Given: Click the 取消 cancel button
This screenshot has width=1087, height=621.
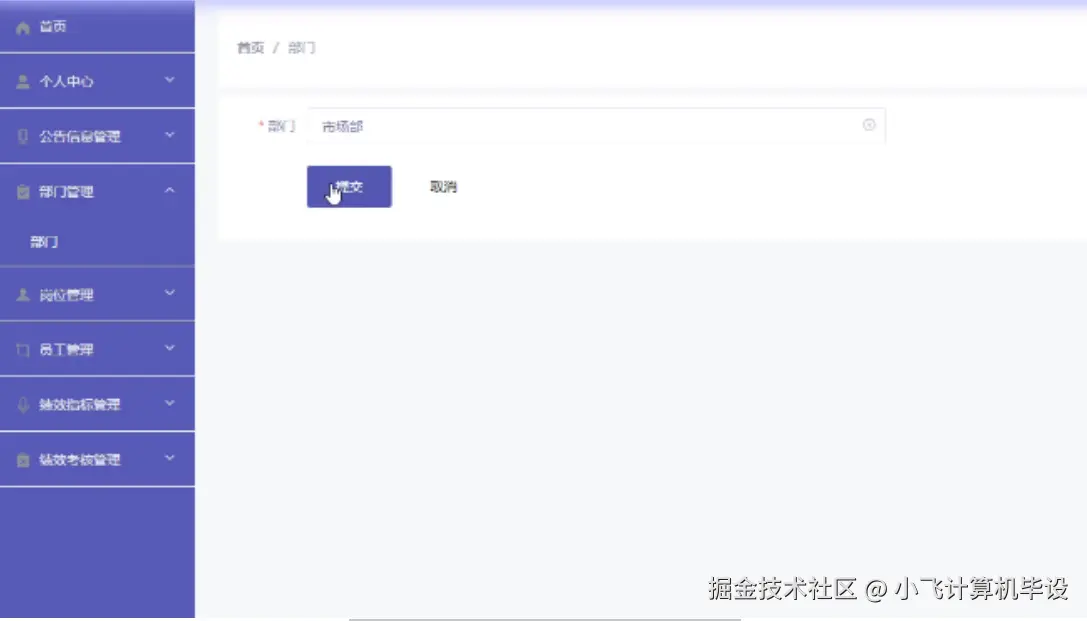Looking at the screenshot, I should (x=444, y=186).
